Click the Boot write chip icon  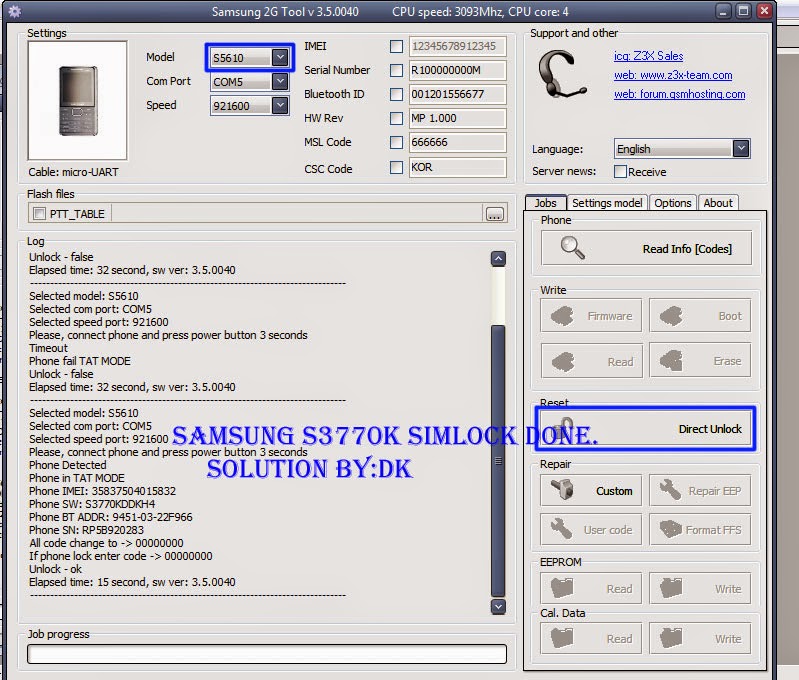coord(671,316)
